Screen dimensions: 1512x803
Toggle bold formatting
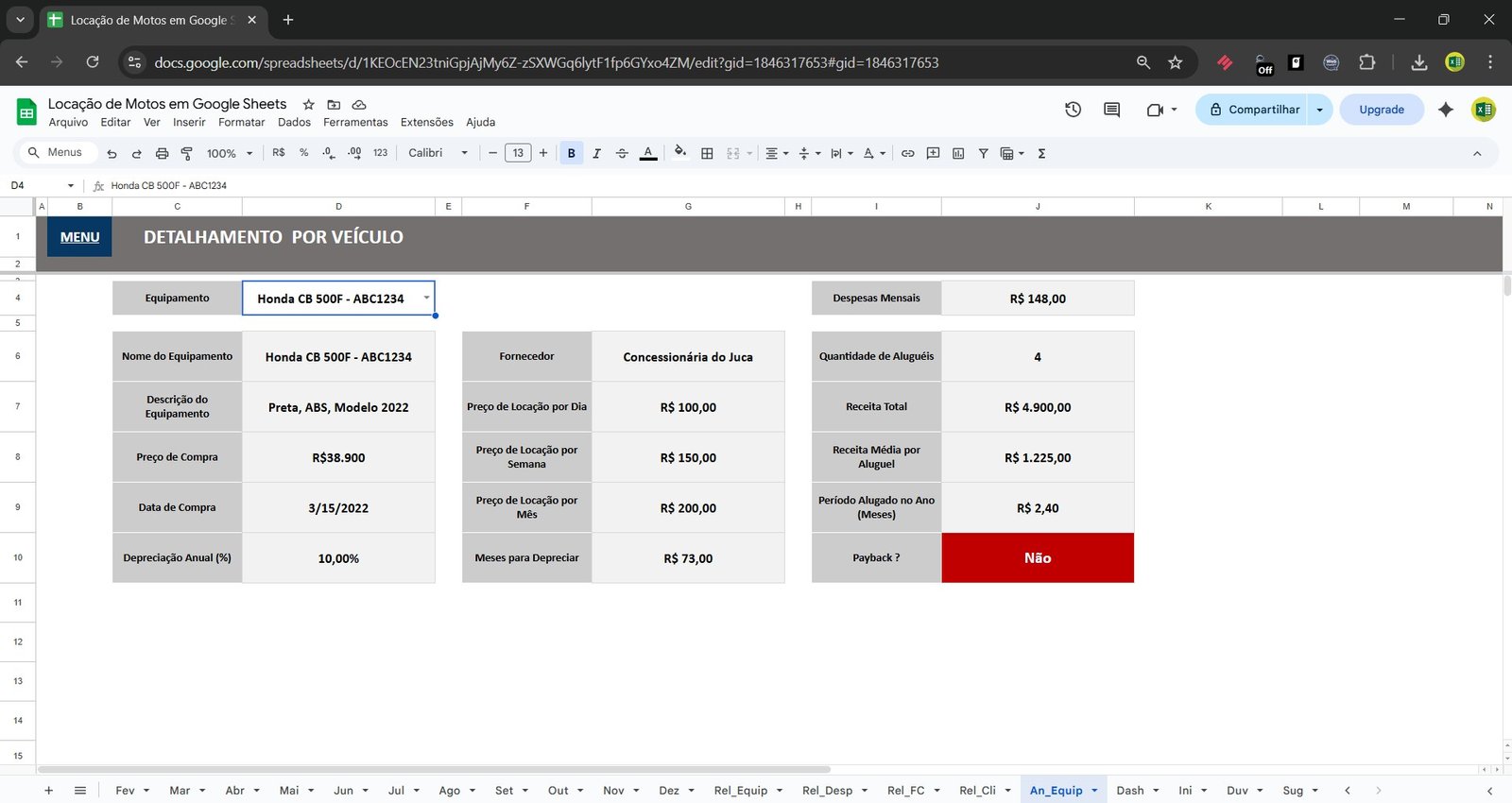(571, 153)
